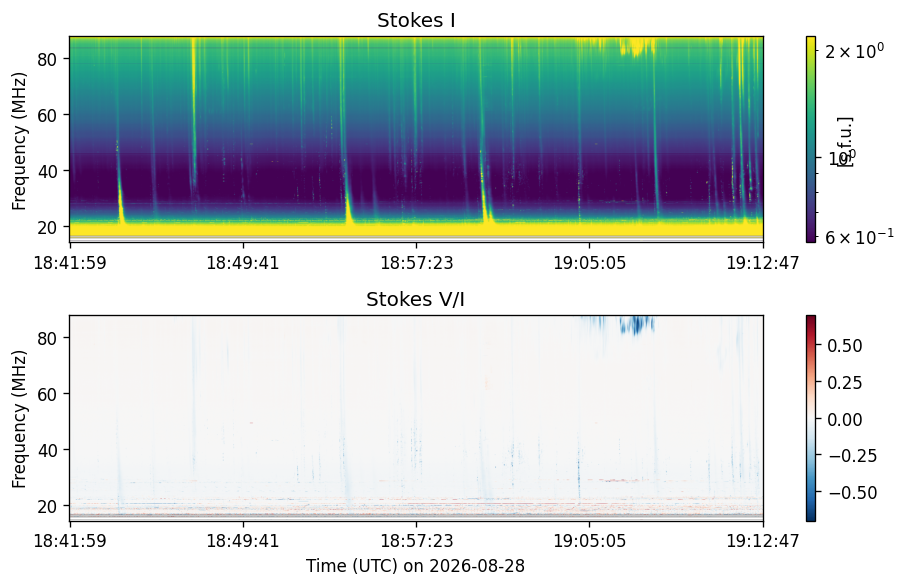Screen dimensions: 906x587
Task: Click the 0.50 tick label on the V/I colorbar
Action: [x=845, y=345]
